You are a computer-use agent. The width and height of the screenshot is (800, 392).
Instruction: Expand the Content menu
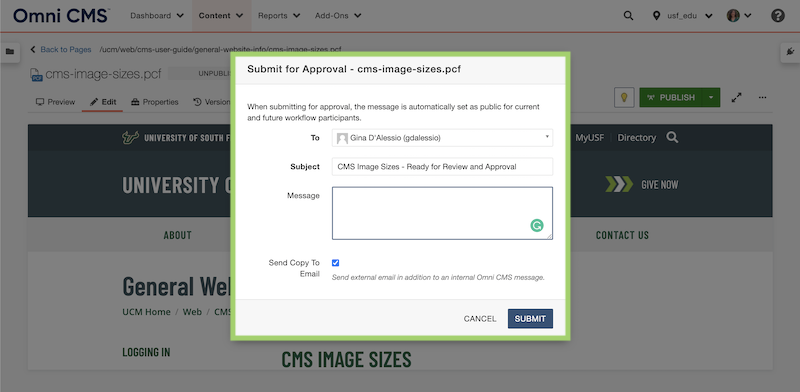point(221,16)
